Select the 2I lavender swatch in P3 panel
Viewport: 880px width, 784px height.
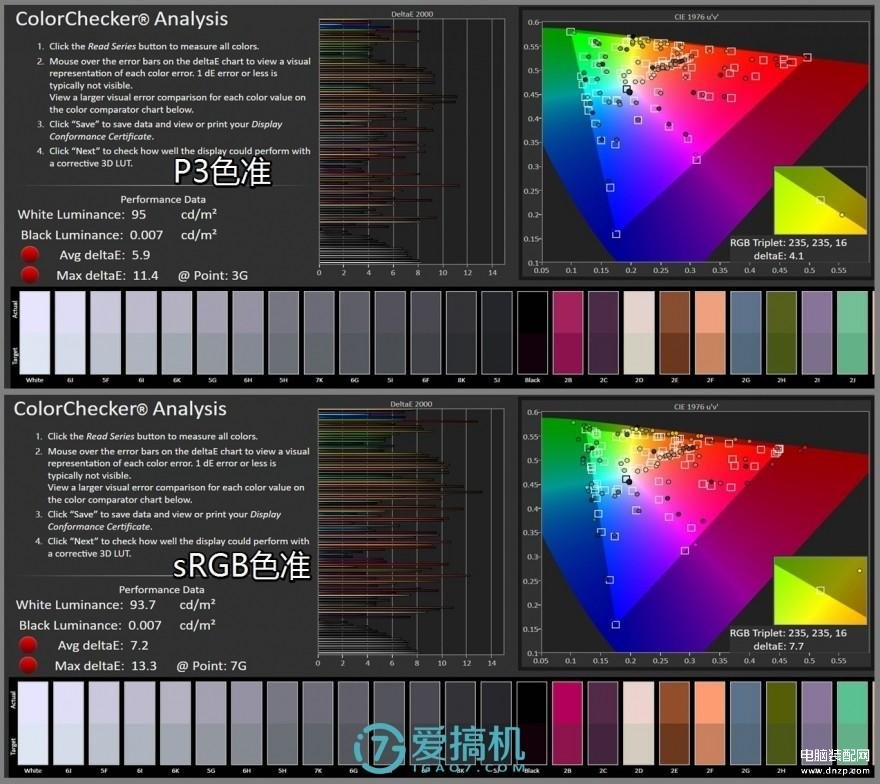[817, 332]
